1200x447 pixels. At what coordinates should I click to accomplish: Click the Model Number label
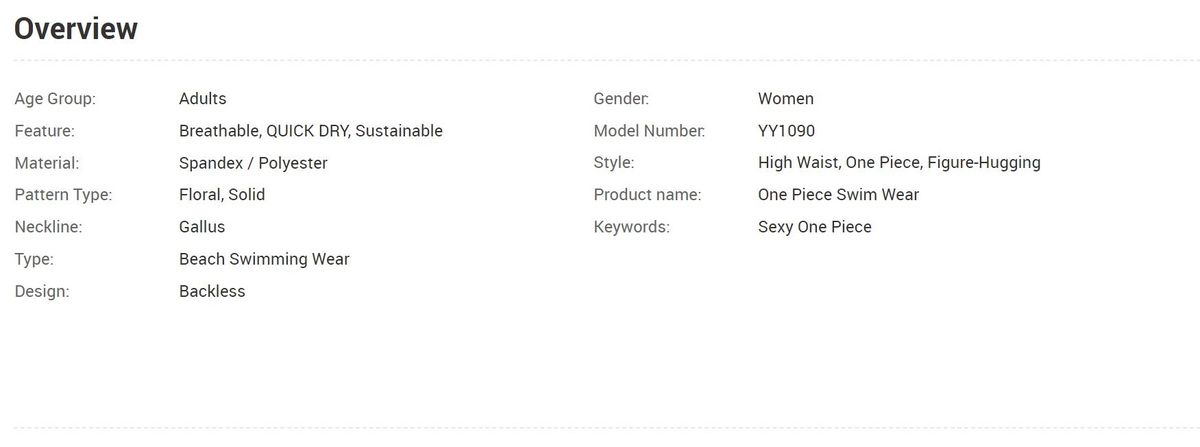649,131
